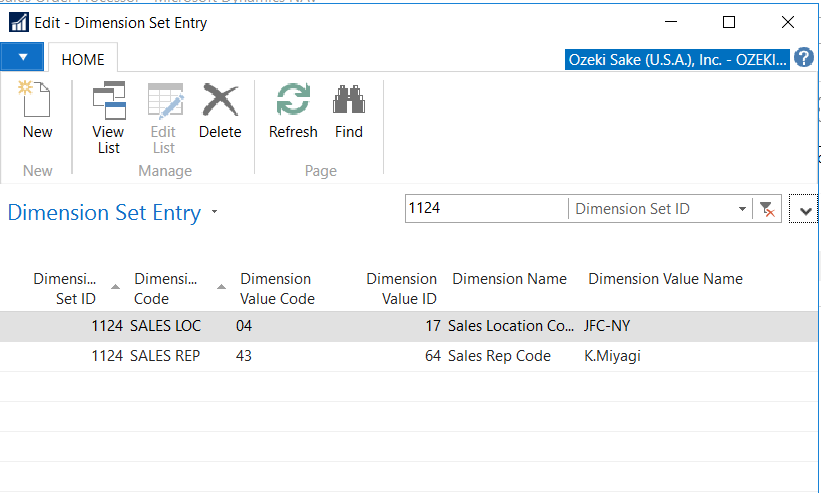Click the Dimension Value ID column header
The image size is (821, 493).
pyautogui.click(x=401, y=288)
